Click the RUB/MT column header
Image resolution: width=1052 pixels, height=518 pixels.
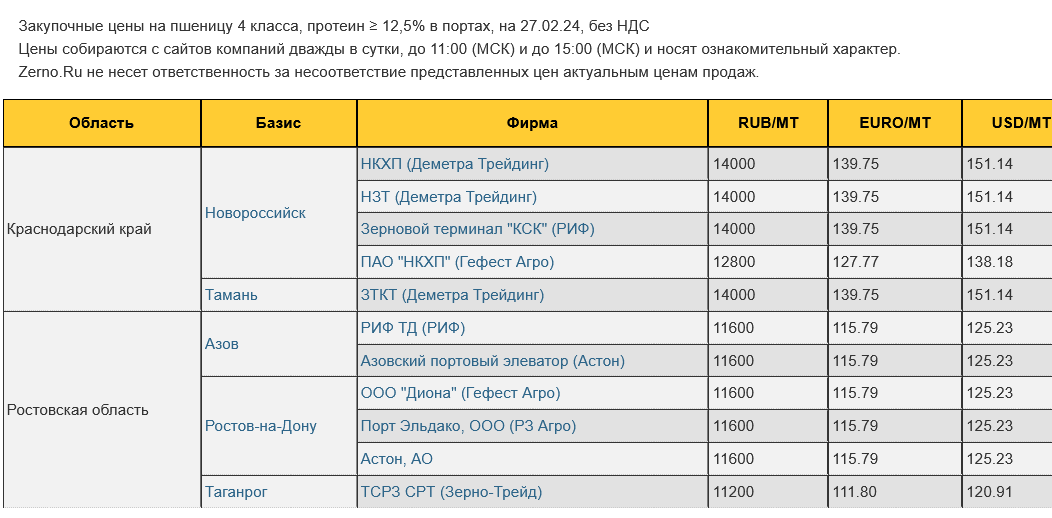pyautogui.click(x=768, y=123)
